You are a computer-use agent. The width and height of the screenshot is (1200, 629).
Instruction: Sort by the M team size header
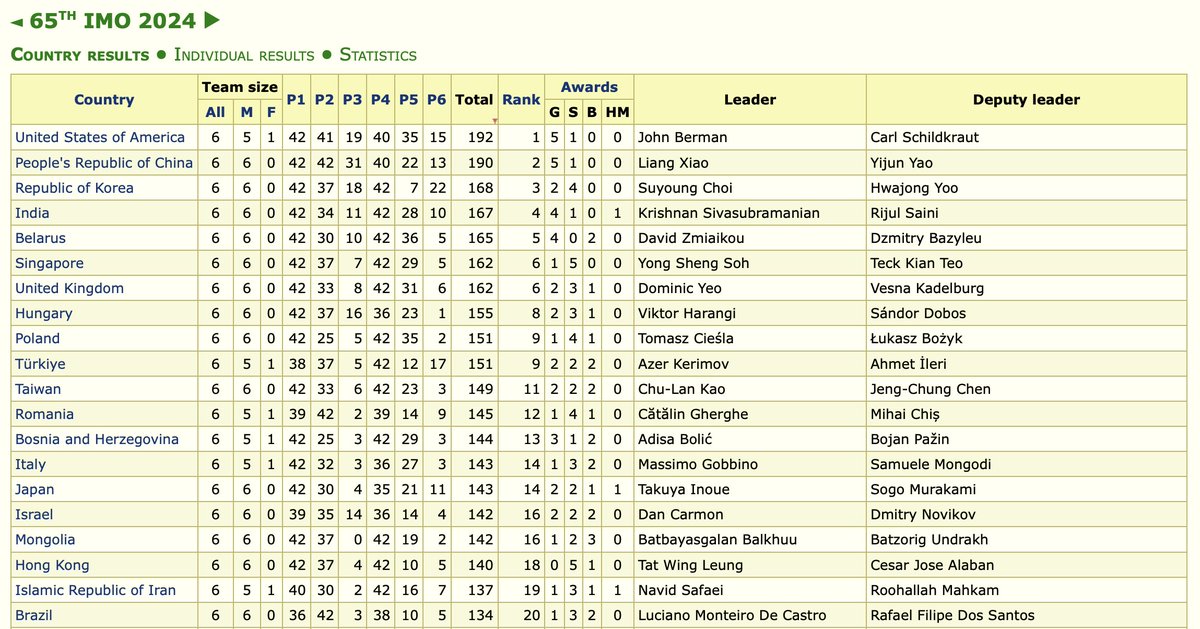pos(246,112)
